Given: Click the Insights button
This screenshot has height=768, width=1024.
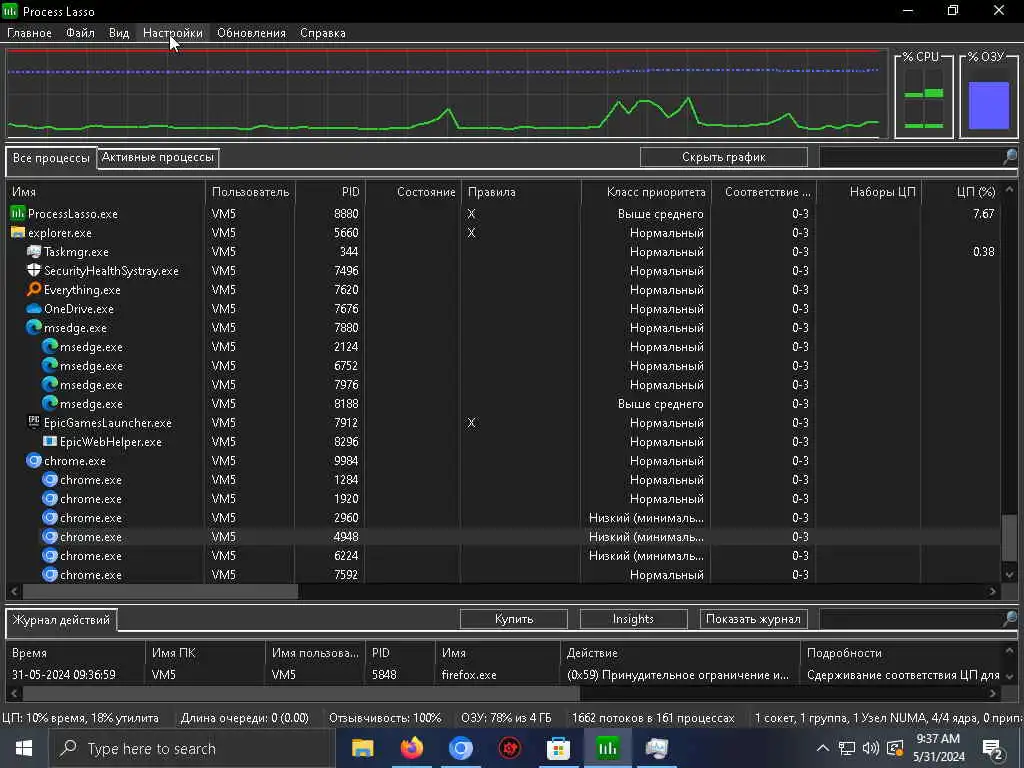Looking at the screenshot, I should [633, 618].
